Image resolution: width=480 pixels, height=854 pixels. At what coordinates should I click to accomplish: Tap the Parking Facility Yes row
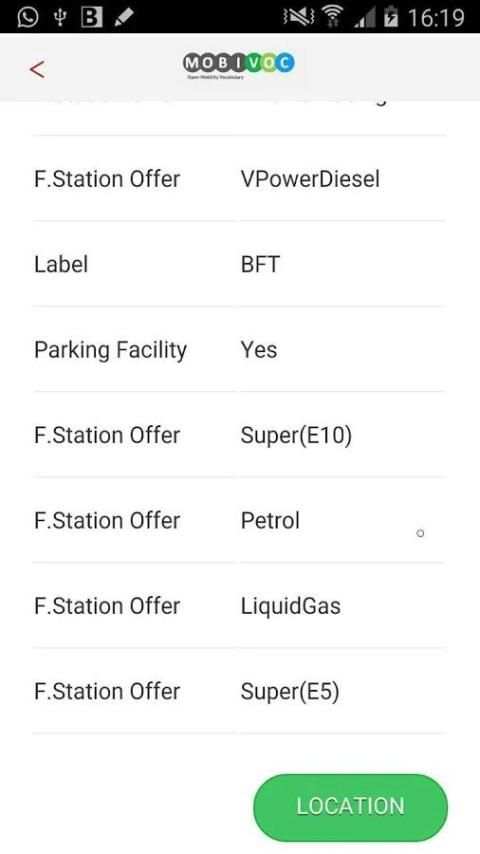[239, 350]
